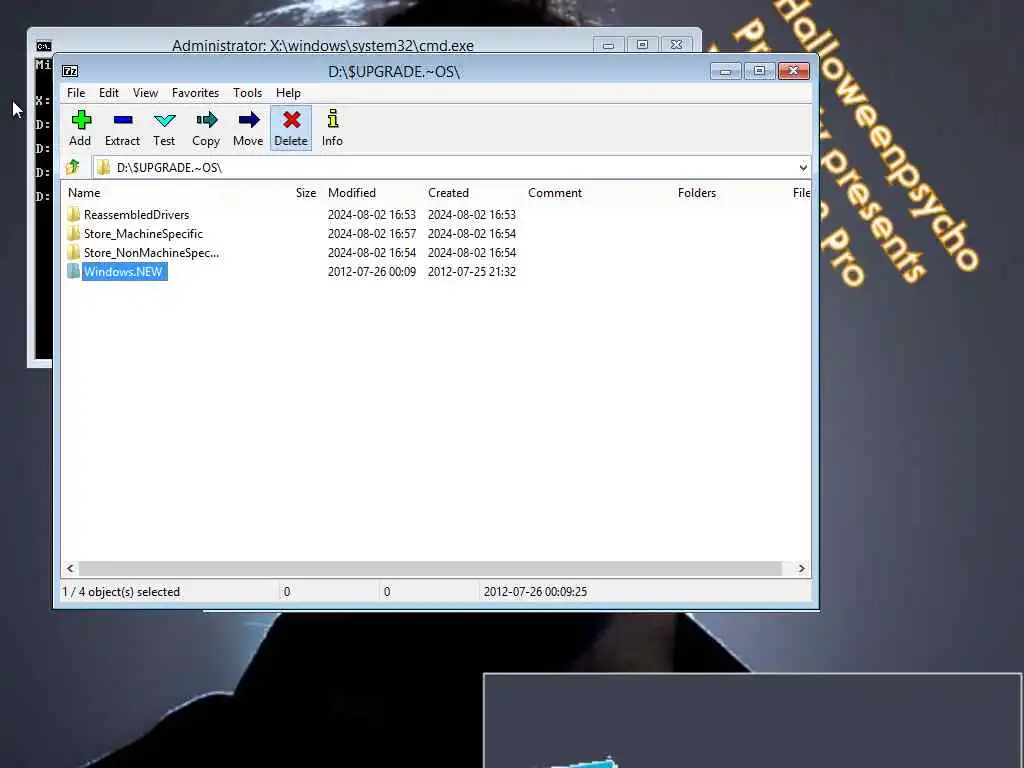Click modified date 2024-08-02 16:57
The image size is (1024, 768).
coord(372,234)
